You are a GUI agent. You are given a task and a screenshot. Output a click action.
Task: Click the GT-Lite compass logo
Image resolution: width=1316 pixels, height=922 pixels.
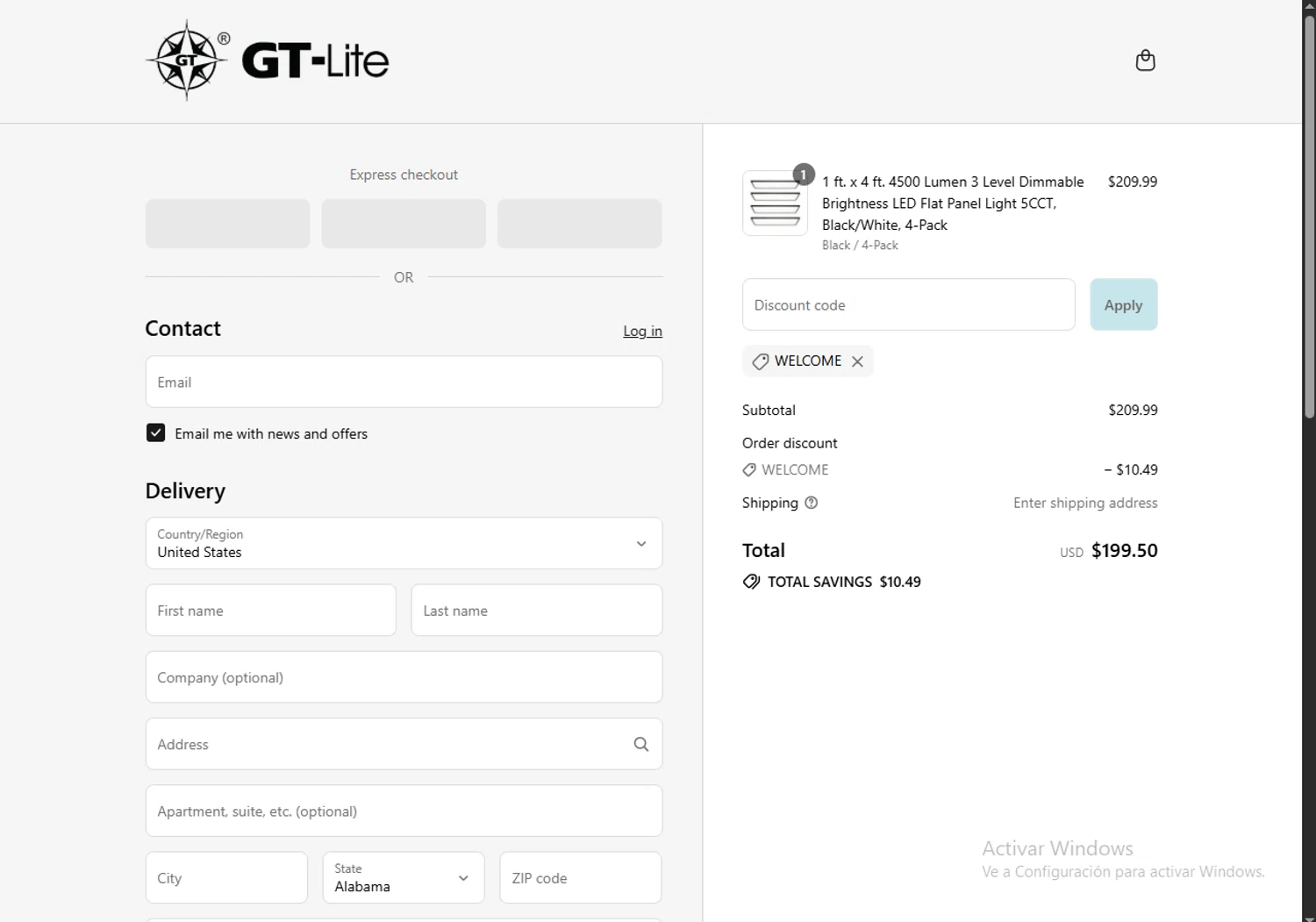187,61
